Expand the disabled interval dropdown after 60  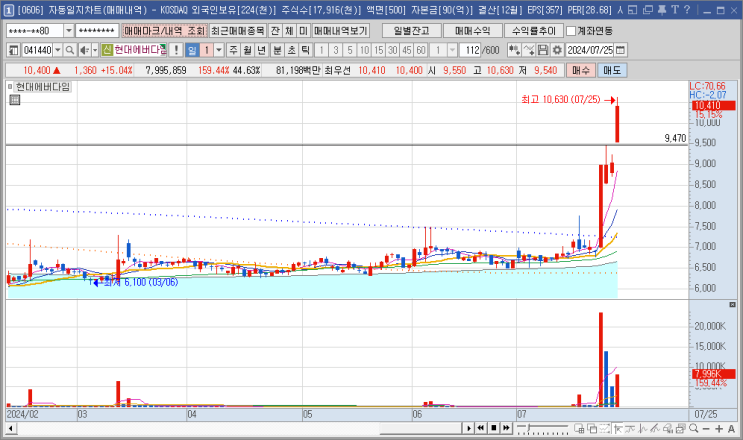coord(452,50)
